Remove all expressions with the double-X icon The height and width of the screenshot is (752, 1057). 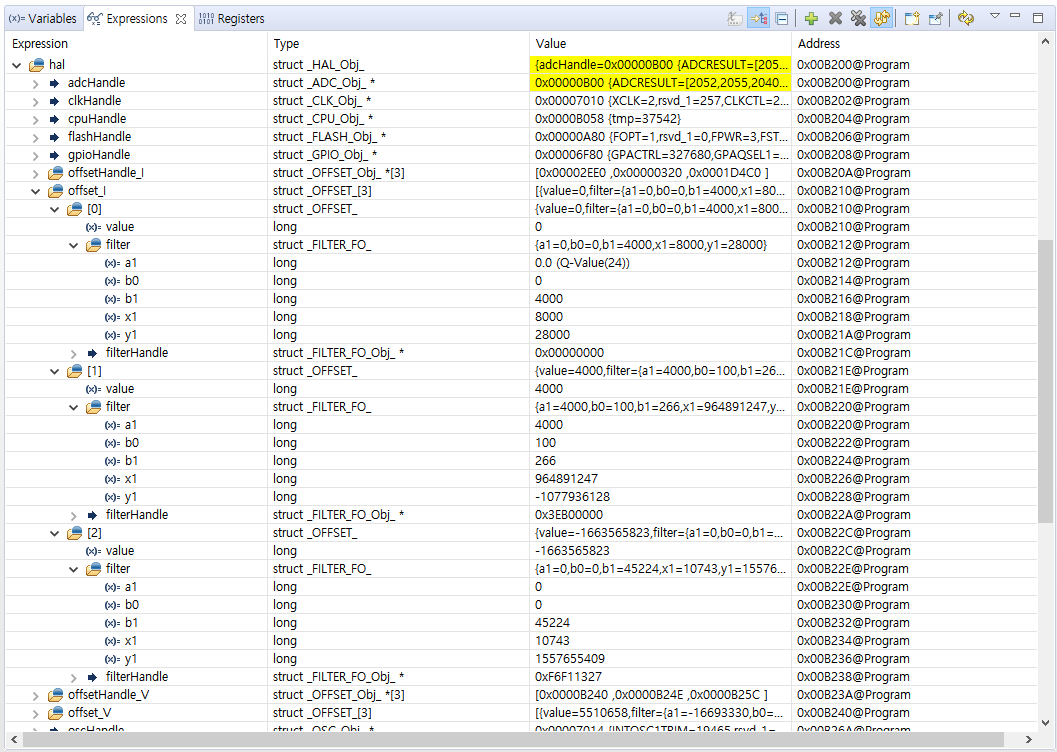(860, 18)
